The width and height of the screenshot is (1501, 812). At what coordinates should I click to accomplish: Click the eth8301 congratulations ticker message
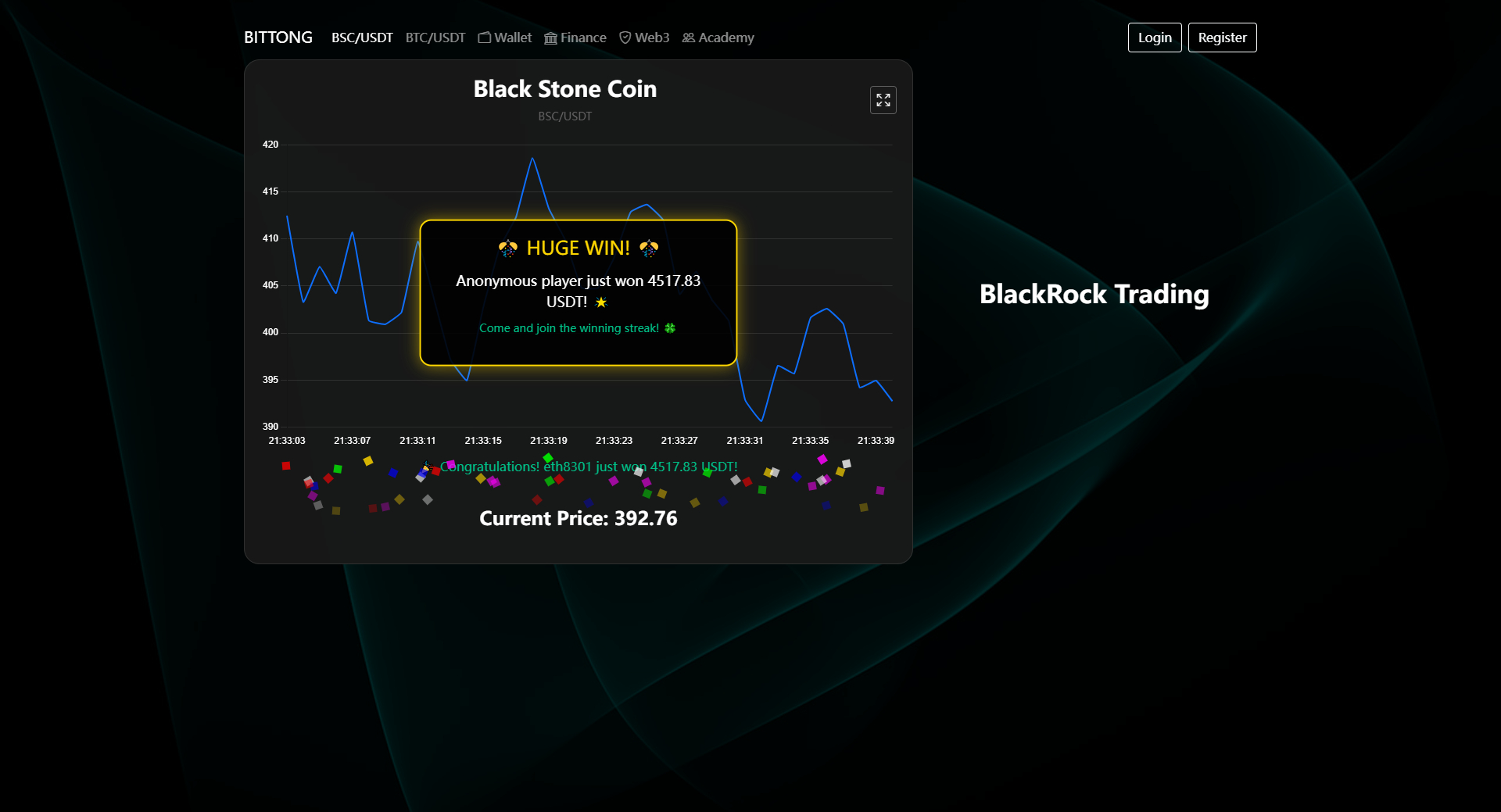[x=589, y=467]
